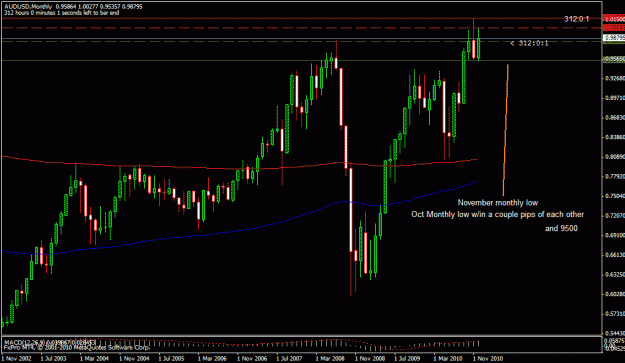Click the green 0.9565 price level tag
The image size is (625, 363).
click(x=613, y=59)
